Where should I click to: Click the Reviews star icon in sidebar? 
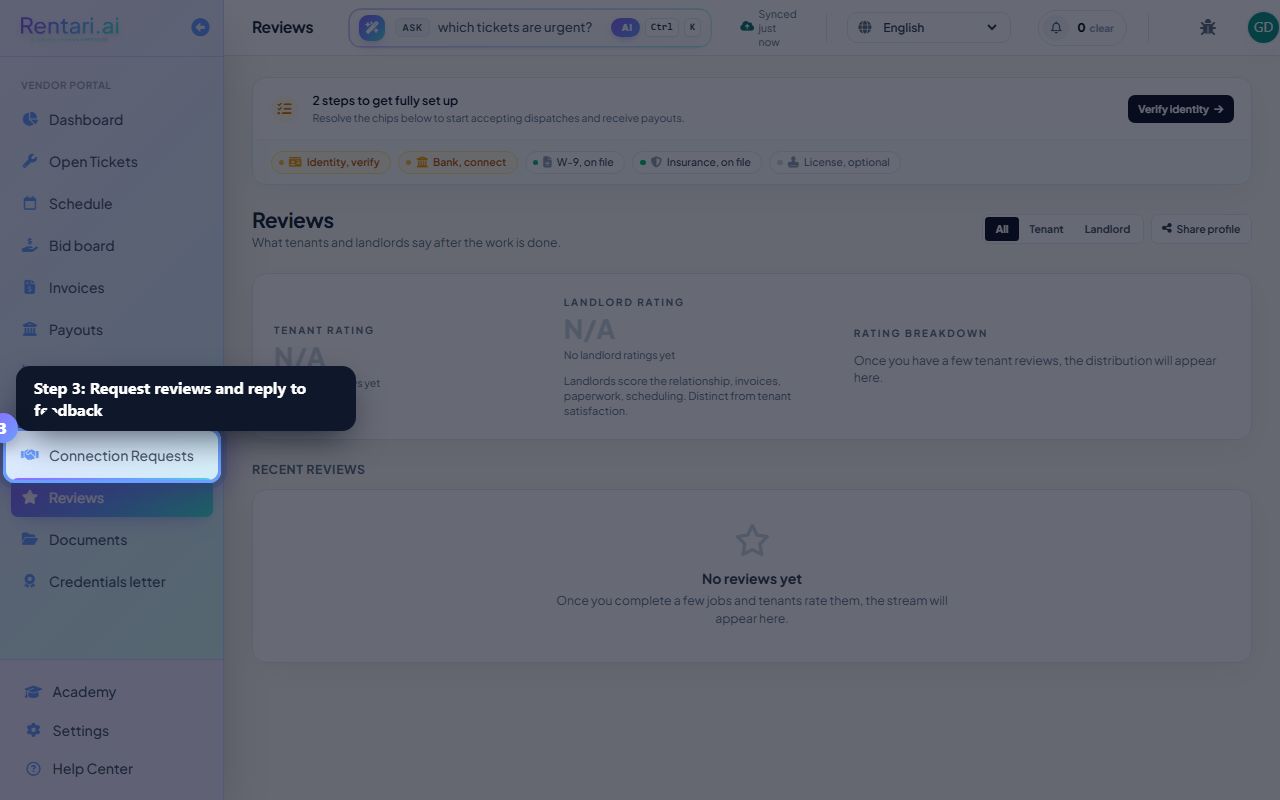[x=30, y=498]
